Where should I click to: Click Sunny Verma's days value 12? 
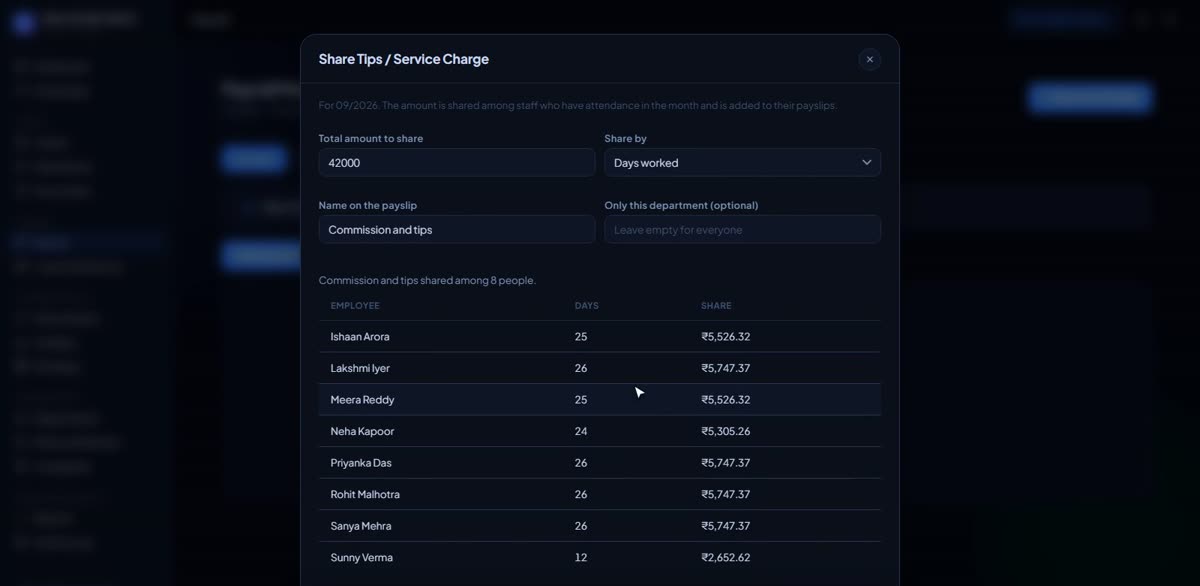(x=581, y=557)
